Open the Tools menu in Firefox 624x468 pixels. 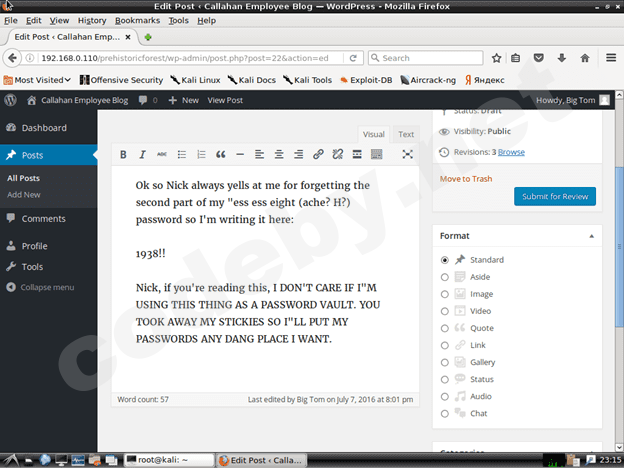tap(179, 20)
